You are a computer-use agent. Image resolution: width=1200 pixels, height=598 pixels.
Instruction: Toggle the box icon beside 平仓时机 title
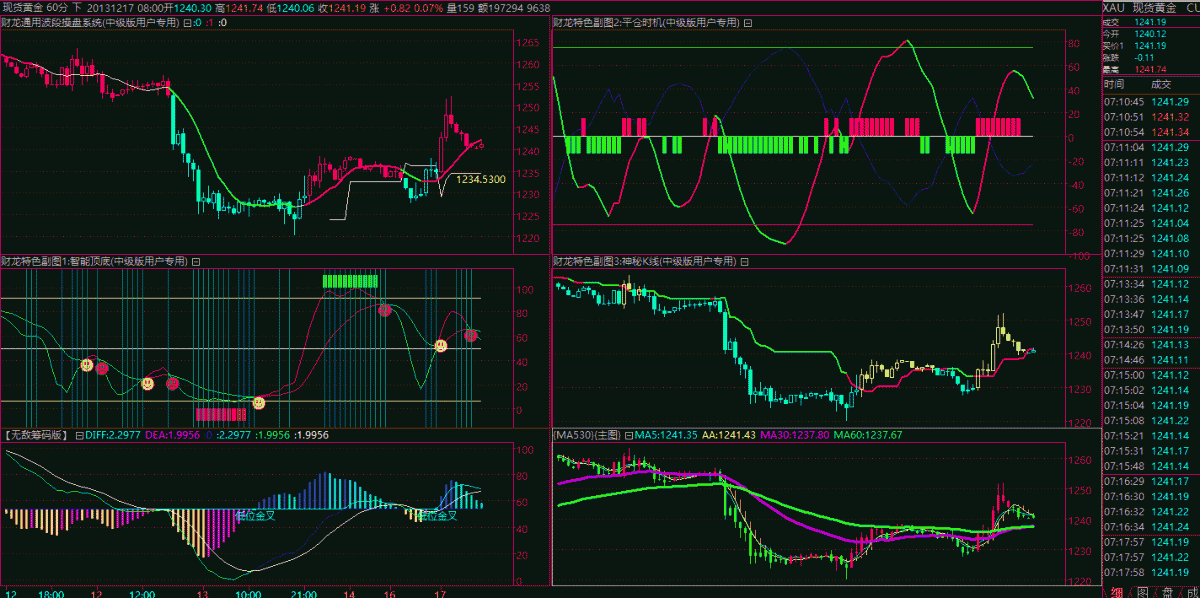[x=748, y=21]
